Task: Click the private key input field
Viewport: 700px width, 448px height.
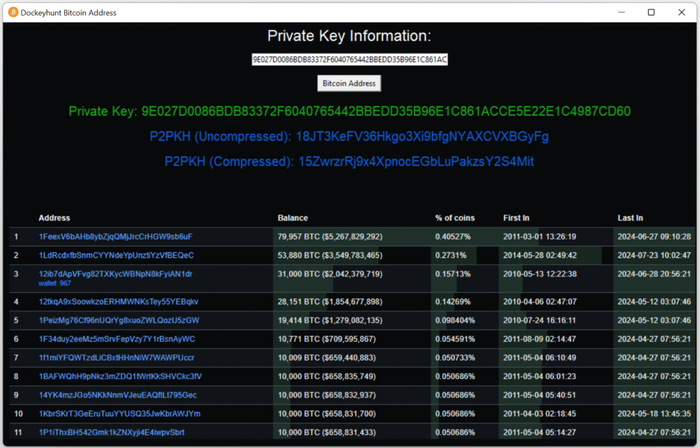Action: coord(349,60)
